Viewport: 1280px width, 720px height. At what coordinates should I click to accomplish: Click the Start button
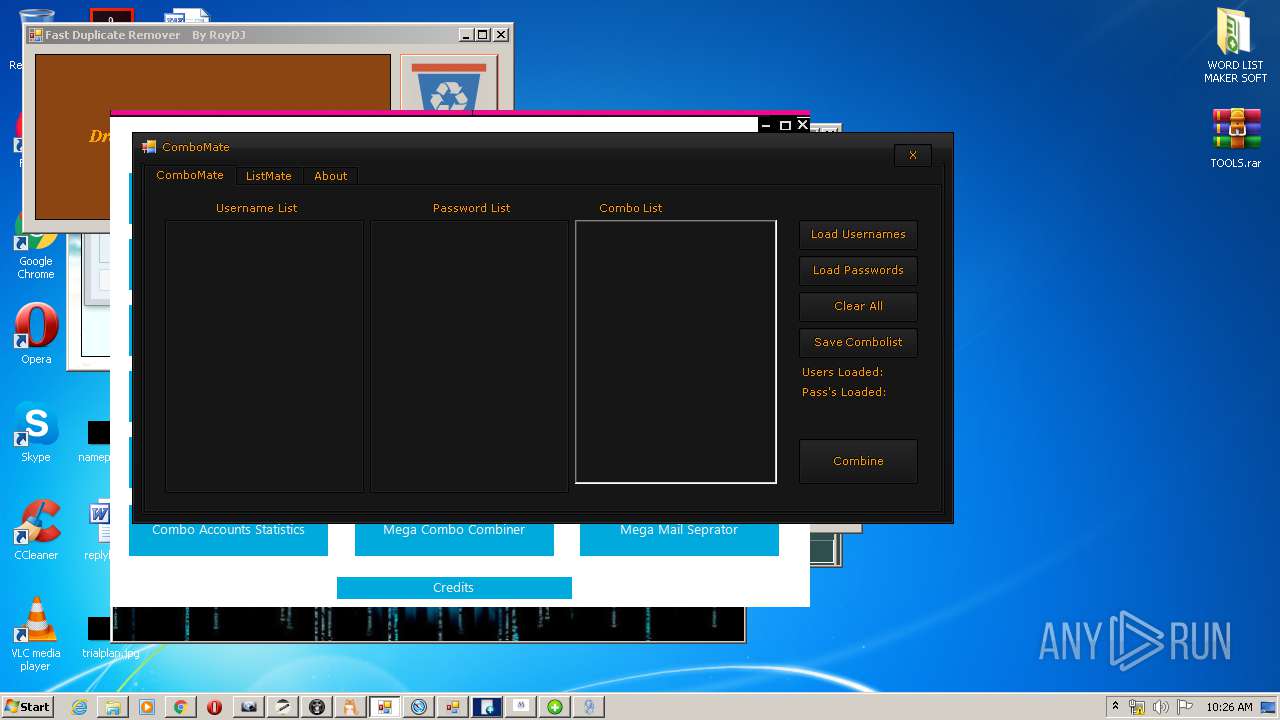(x=28, y=707)
